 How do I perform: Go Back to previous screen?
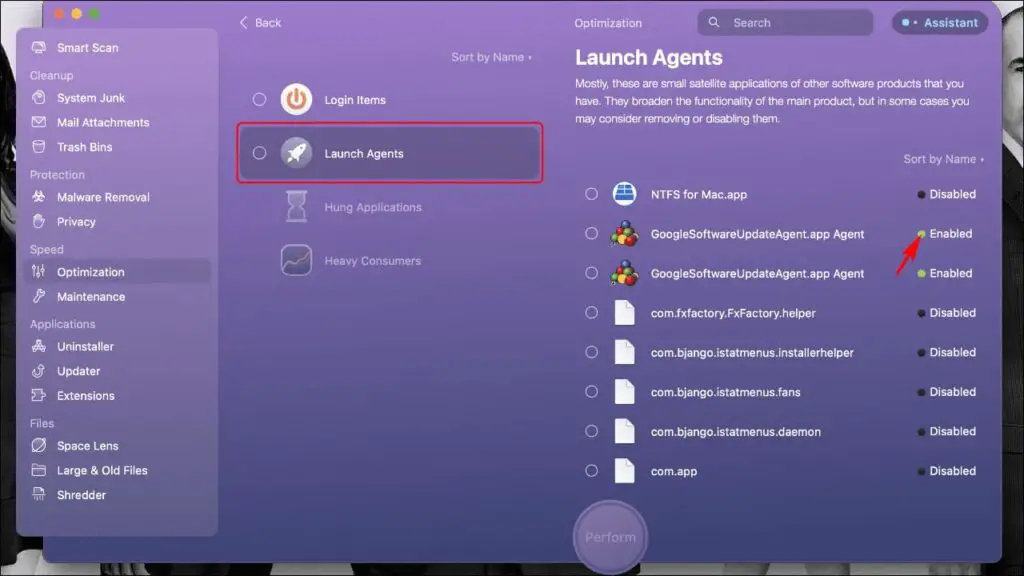(260, 22)
